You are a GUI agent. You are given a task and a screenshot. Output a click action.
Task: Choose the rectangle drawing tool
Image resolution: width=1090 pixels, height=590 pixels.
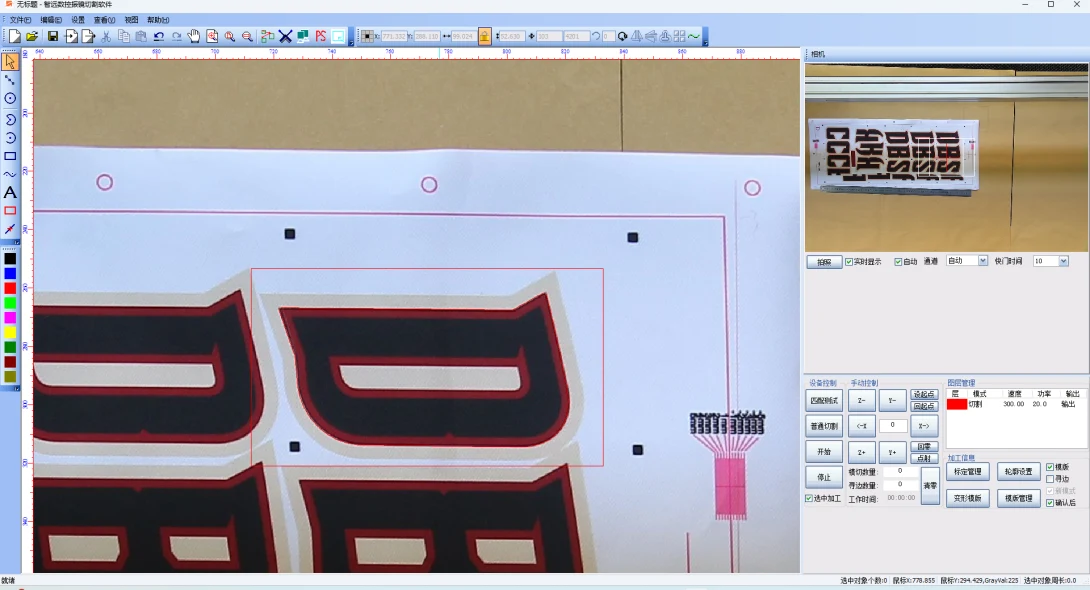[10, 156]
